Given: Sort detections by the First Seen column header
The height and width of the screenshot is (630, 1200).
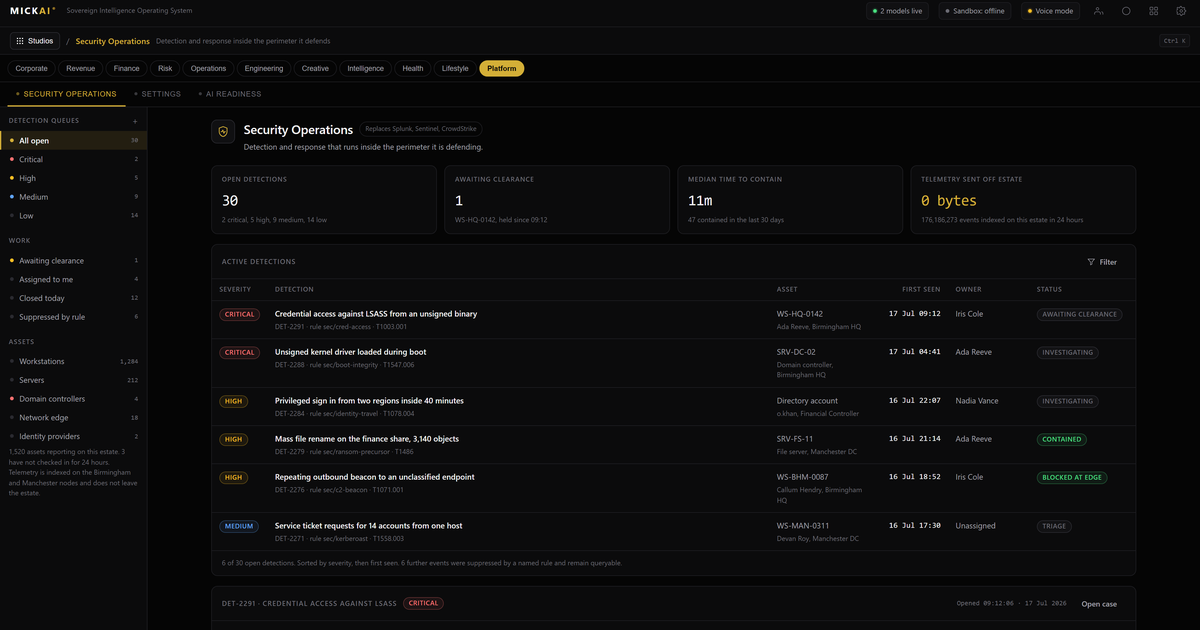Looking at the screenshot, I should tap(921, 289).
